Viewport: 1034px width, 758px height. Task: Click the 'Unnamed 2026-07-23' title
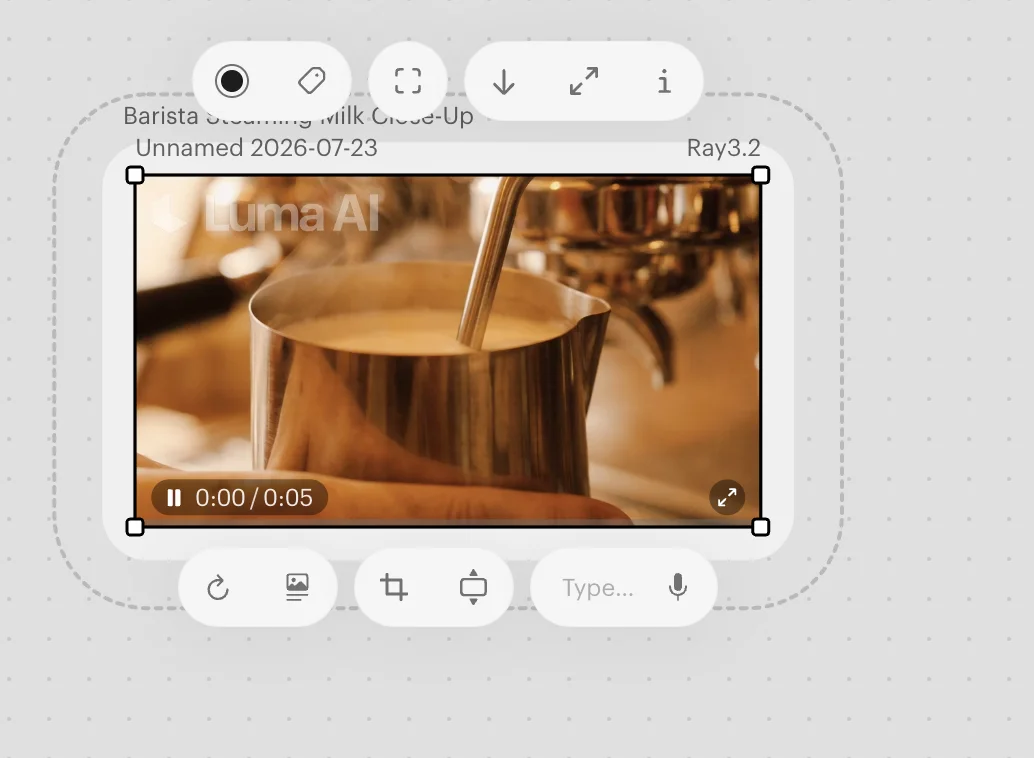pos(257,148)
